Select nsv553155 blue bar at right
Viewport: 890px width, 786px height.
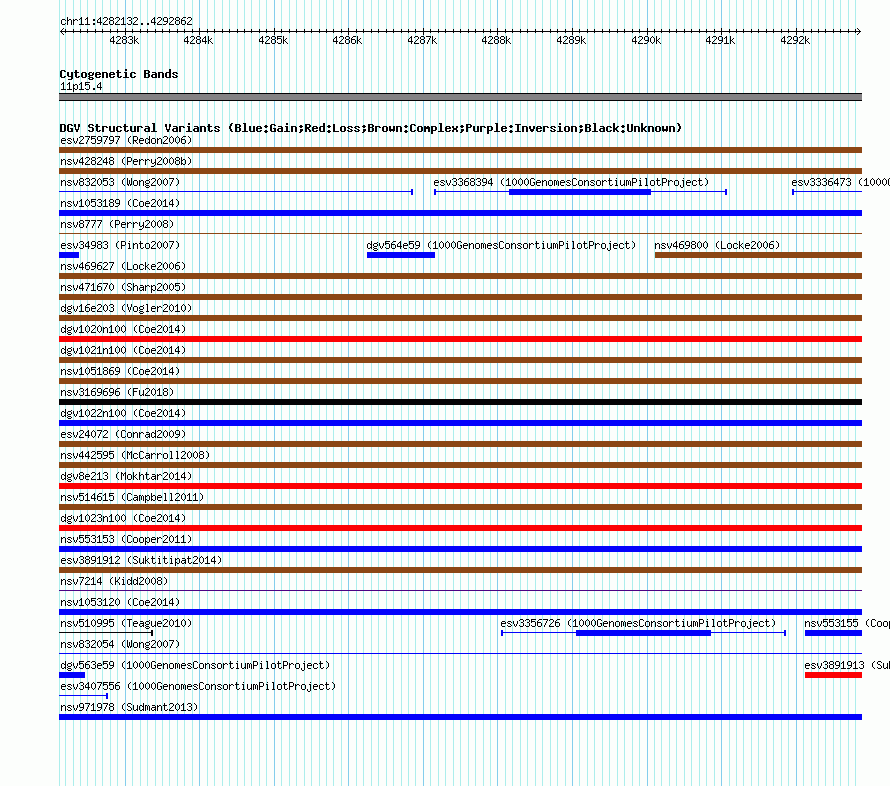point(833,633)
